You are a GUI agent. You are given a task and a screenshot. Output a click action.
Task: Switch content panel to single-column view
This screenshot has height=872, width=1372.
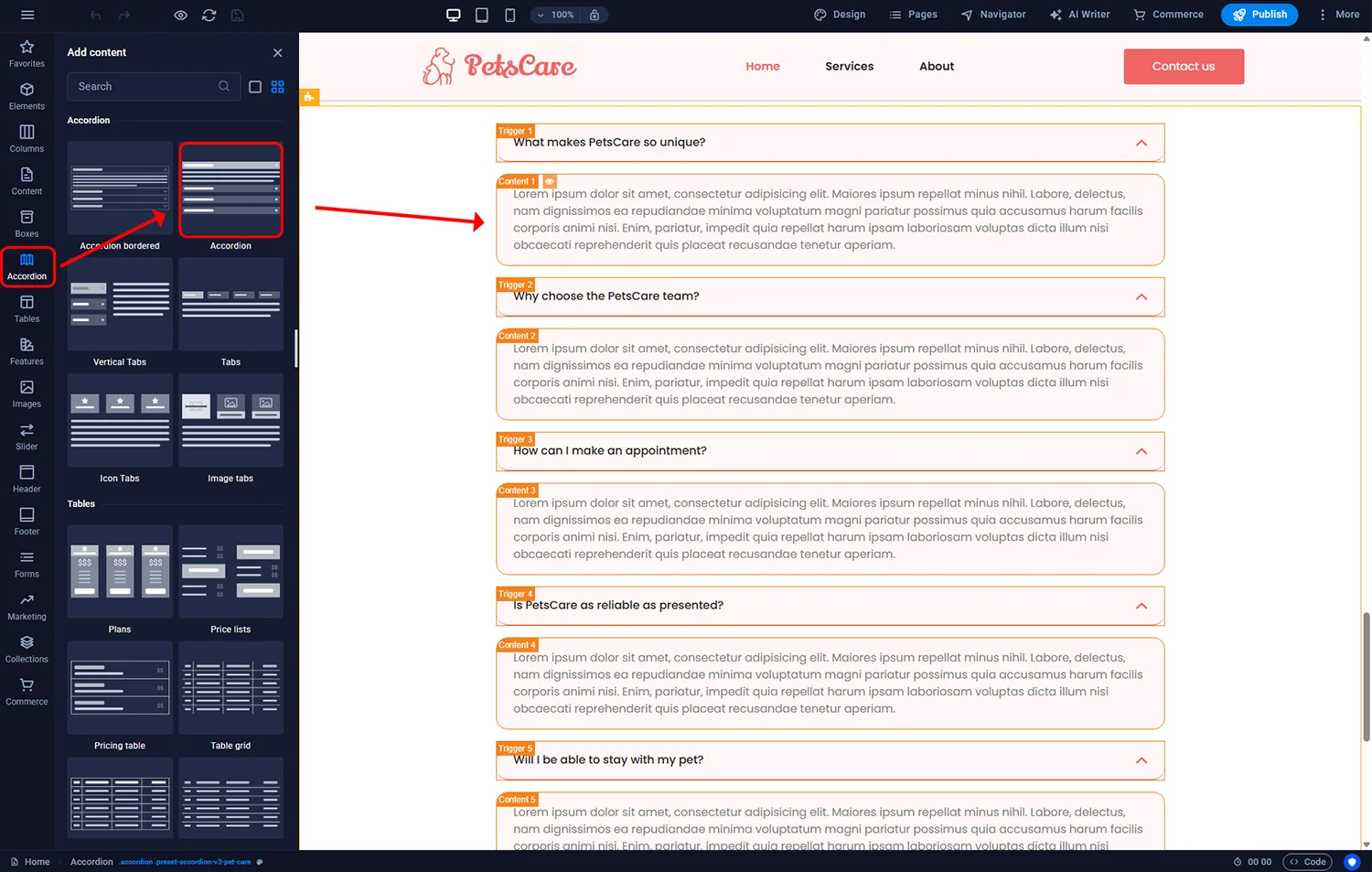click(x=255, y=87)
